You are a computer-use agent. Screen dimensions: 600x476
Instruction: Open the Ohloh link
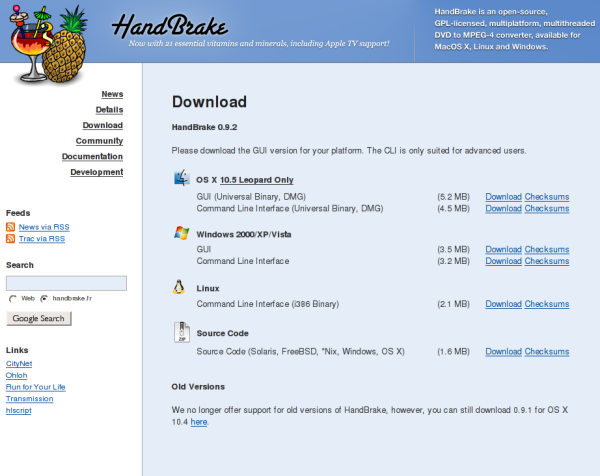16,375
